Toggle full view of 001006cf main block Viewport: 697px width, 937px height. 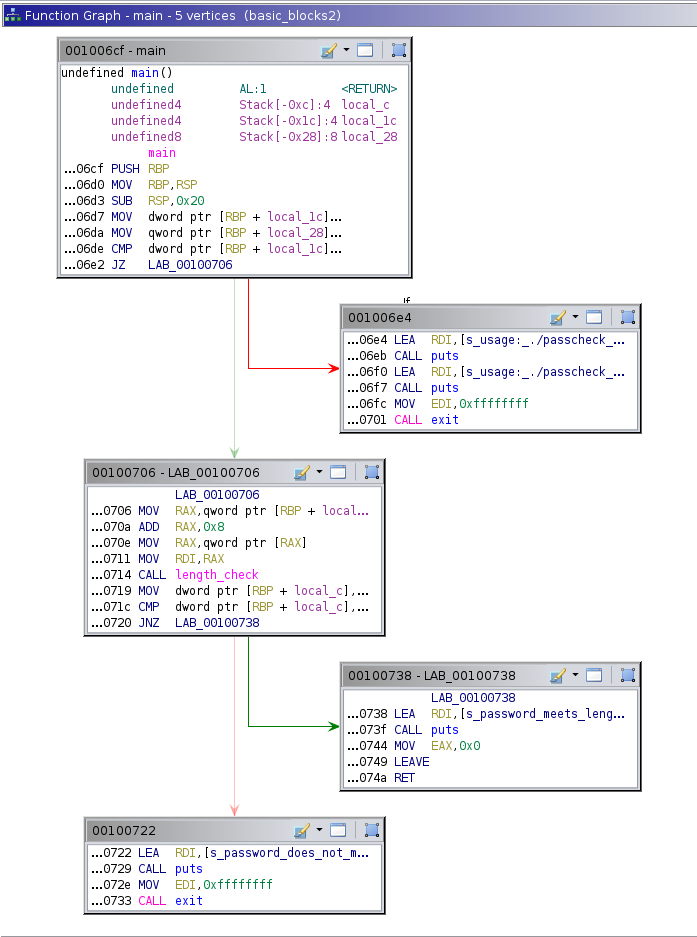365,51
